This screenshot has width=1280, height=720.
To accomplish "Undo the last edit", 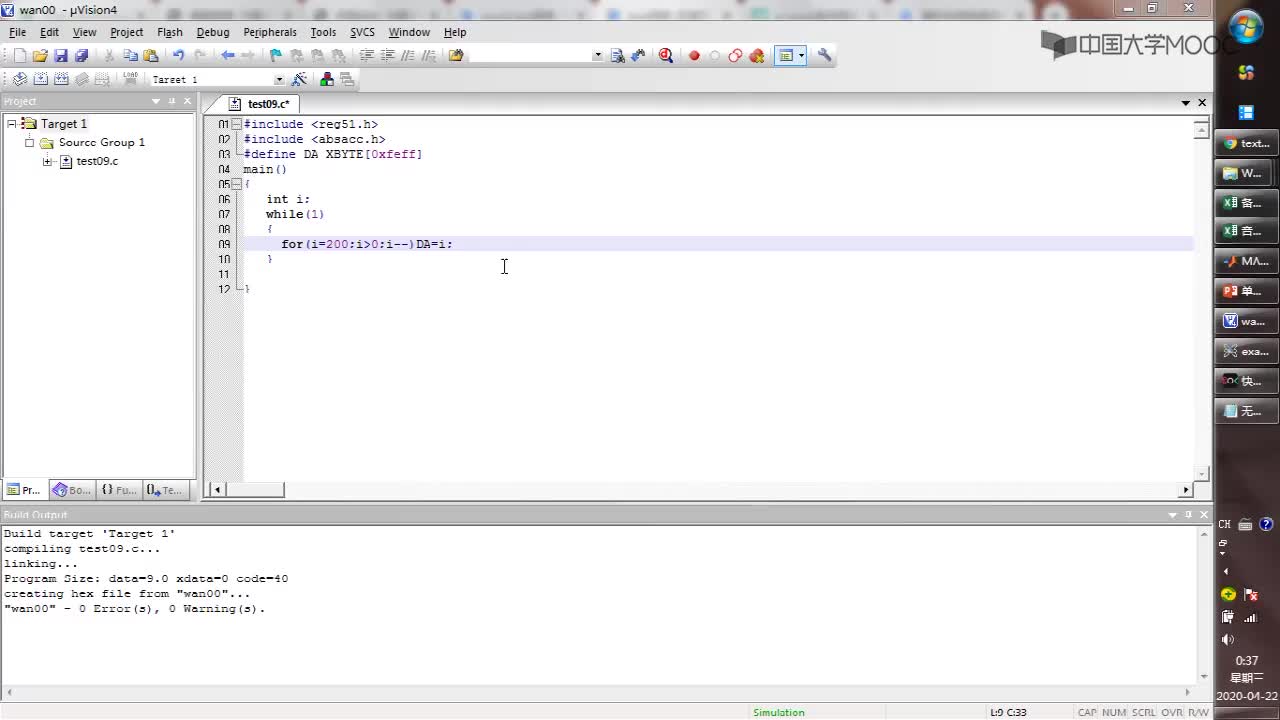I will pyautogui.click(x=178, y=56).
